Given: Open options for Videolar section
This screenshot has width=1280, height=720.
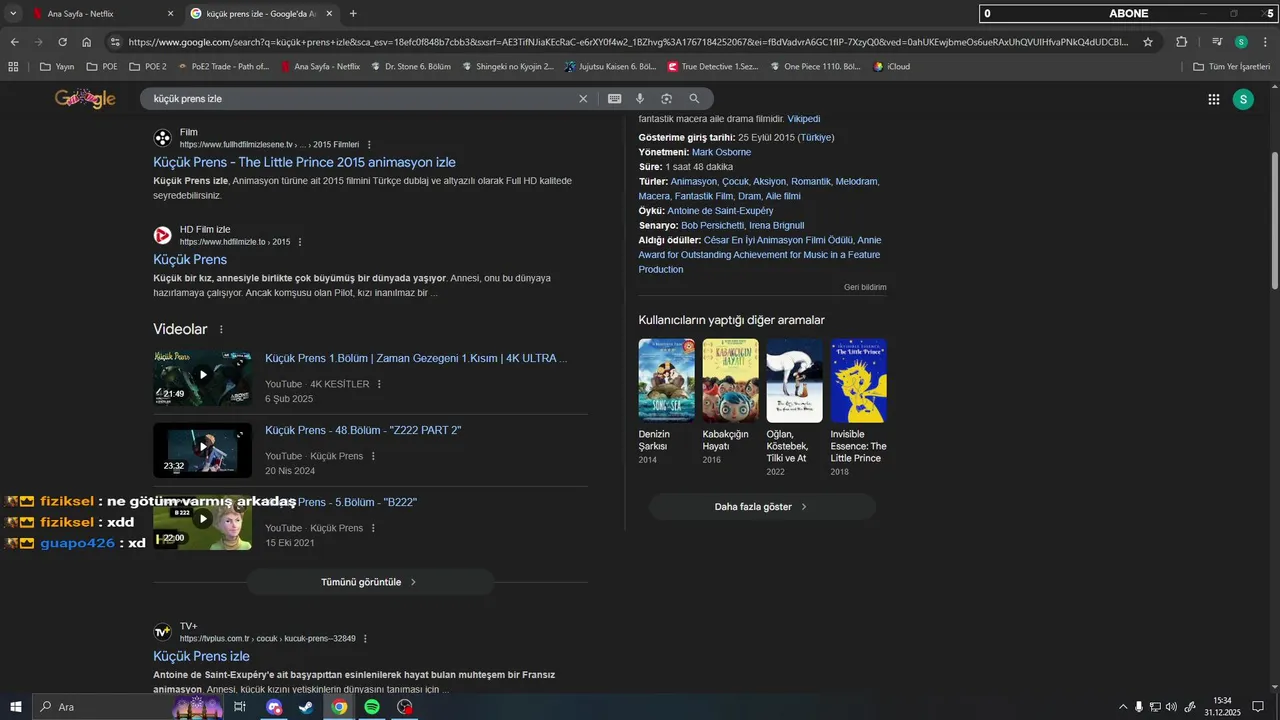Looking at the screenshot, I should (x=221, y=330).
